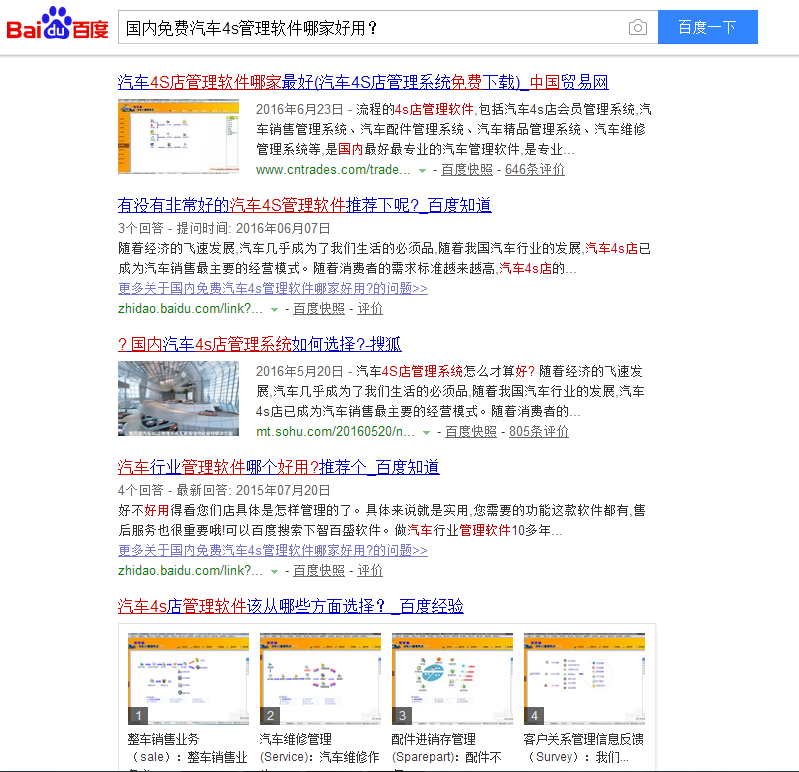Image resolution: width=799 pixels, height=772 pixels.
Task: Open step 2 thumbnail 汽车维修管理
Action: (320, 679)
